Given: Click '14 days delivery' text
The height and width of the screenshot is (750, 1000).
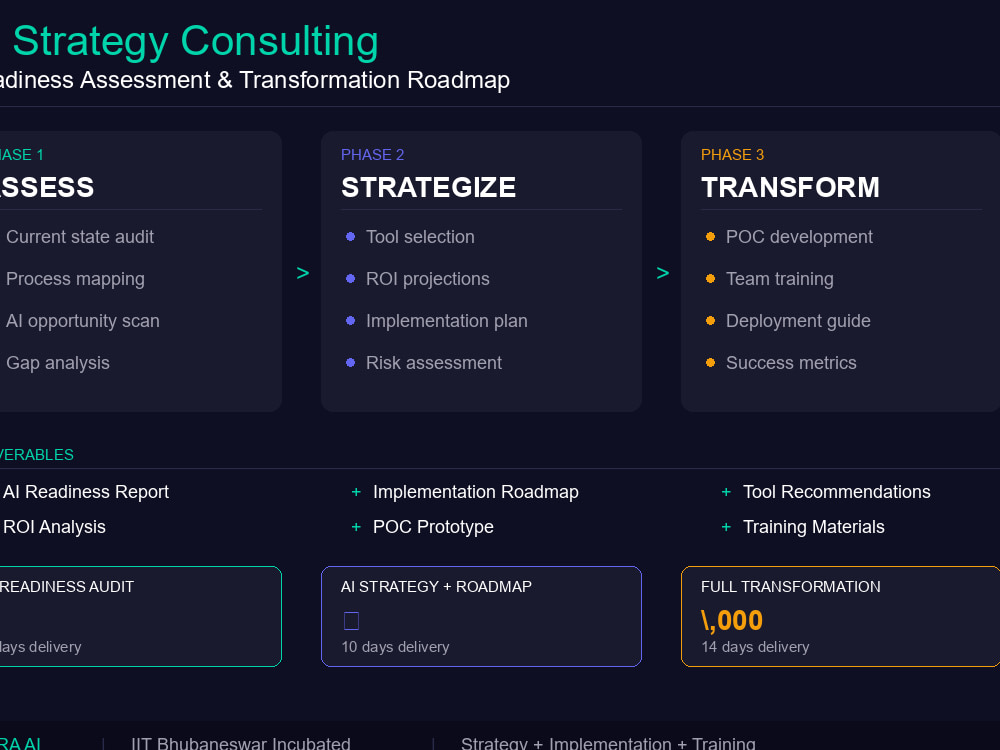Looking at the screenshot, I should [755, 647].
